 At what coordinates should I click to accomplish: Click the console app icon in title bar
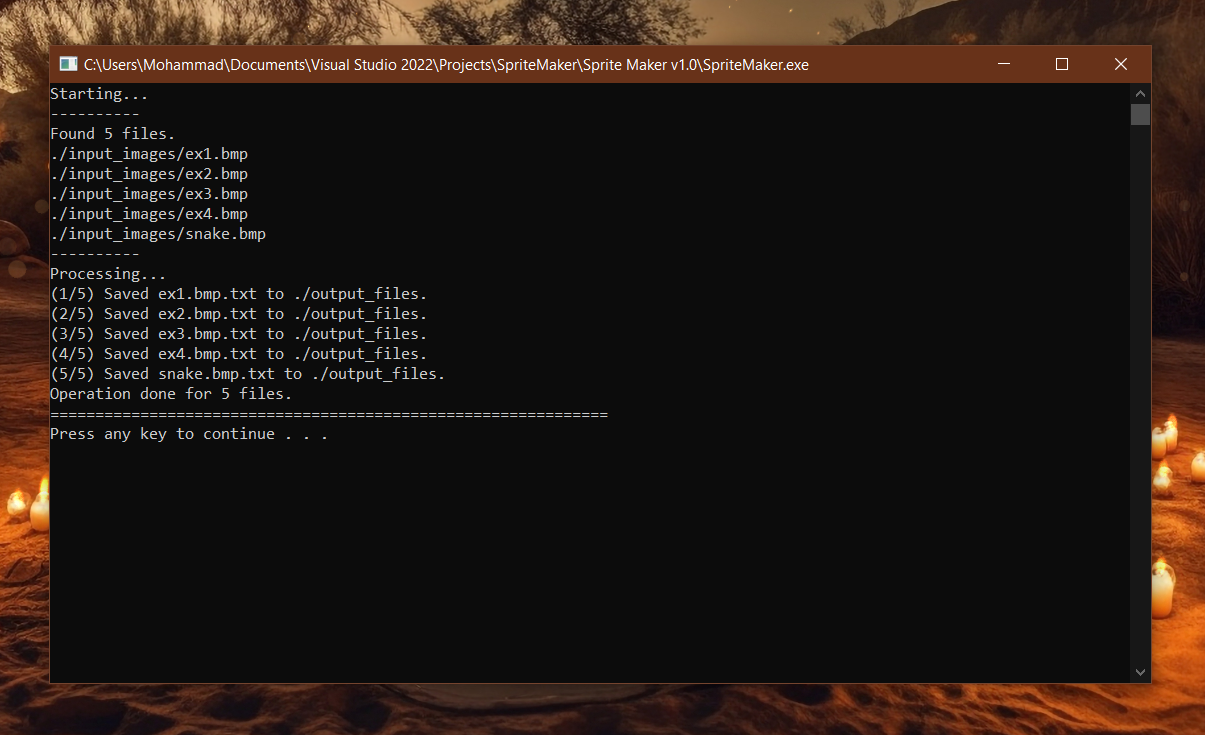68,64
